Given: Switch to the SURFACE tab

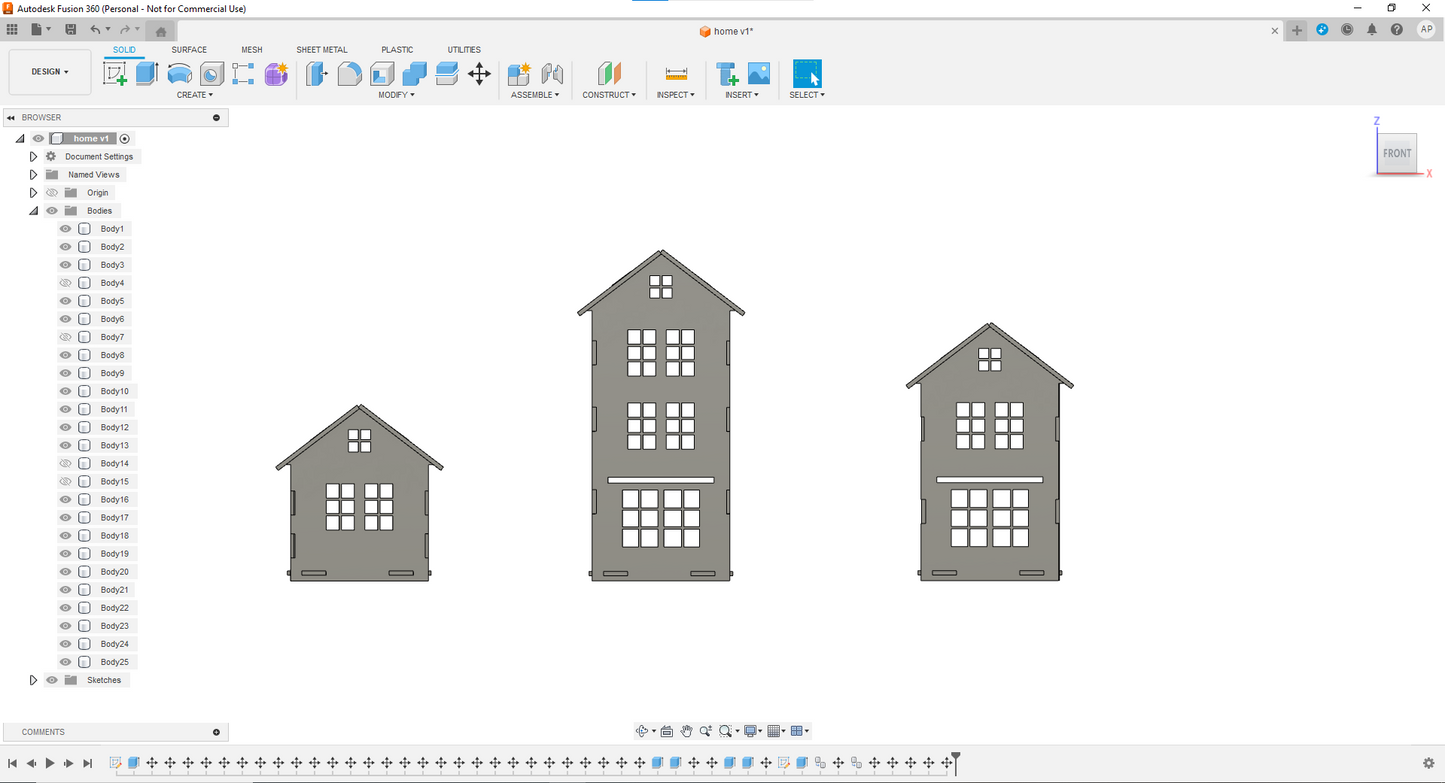Looking at the screenshot, I should 189,50.
